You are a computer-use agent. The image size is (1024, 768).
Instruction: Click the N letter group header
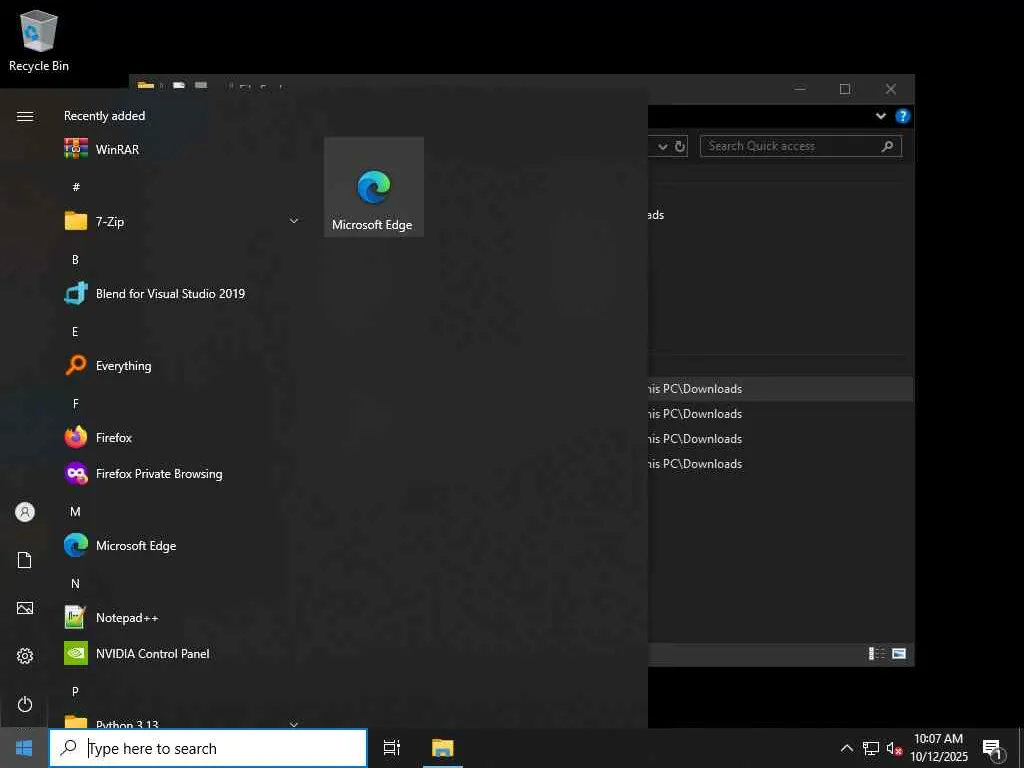click(75, 583)
